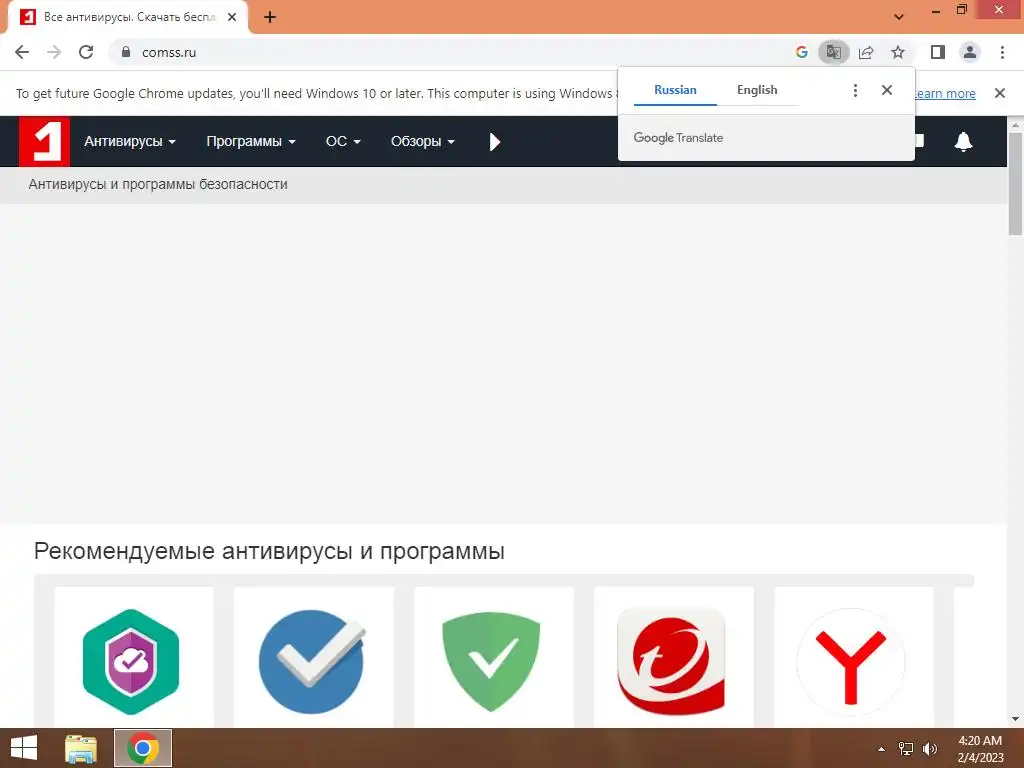View site security lock info
This screenshot has height=768, width=1024.
[126, 52]
